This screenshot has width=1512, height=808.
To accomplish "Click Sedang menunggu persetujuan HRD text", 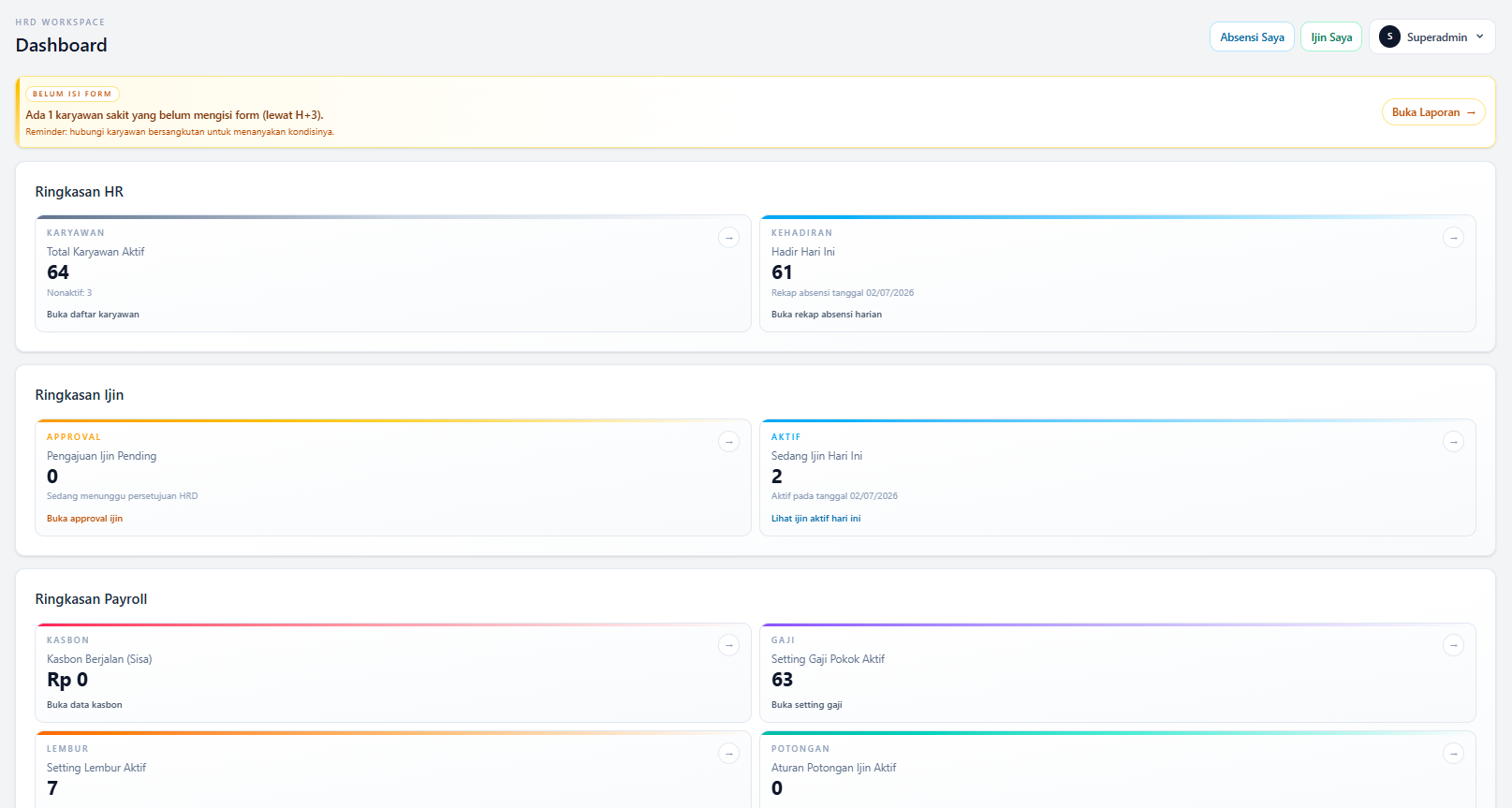I will [123, 496].
